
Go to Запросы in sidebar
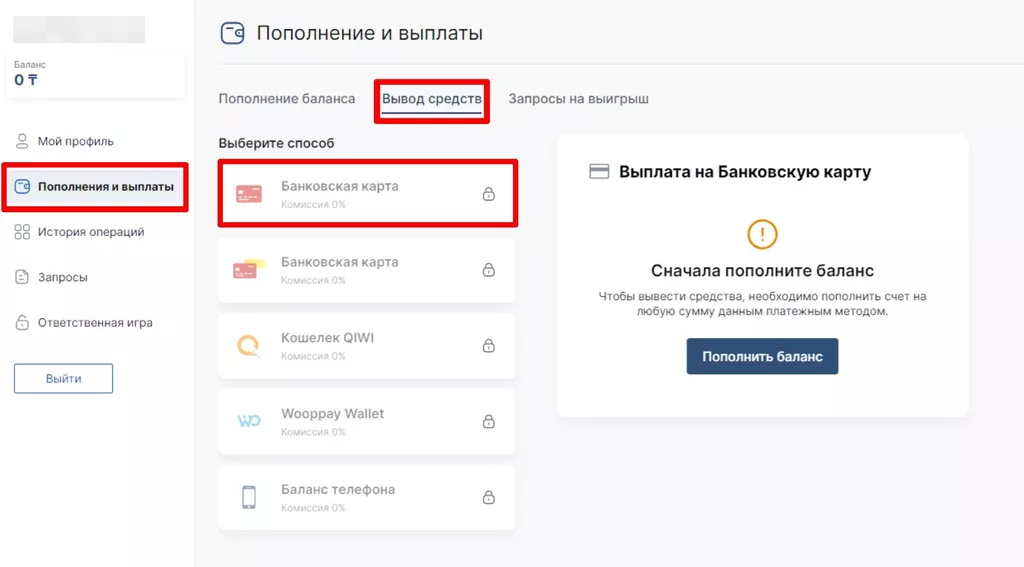pos(62,277)
